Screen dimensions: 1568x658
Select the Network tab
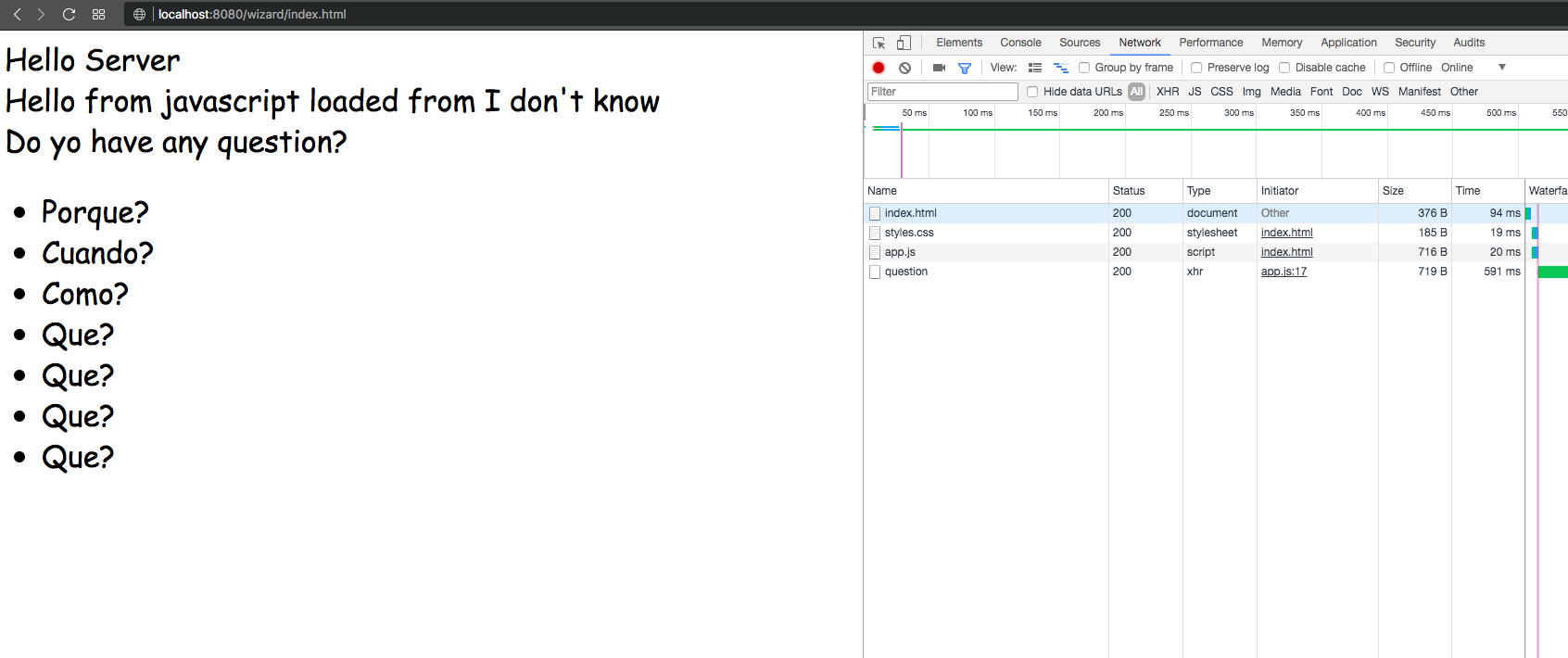click(1140, 43)
